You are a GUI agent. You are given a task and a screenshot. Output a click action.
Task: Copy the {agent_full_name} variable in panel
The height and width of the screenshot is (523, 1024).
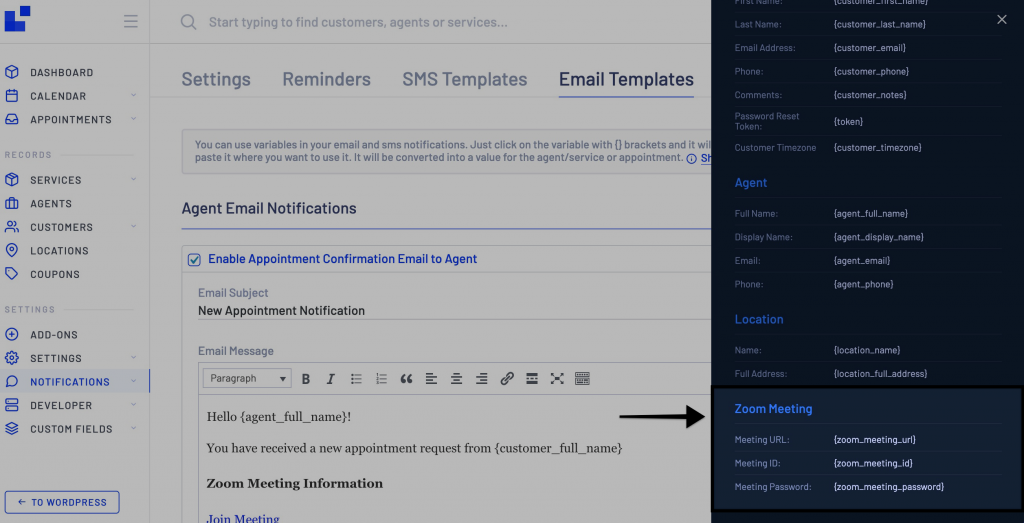871,214
